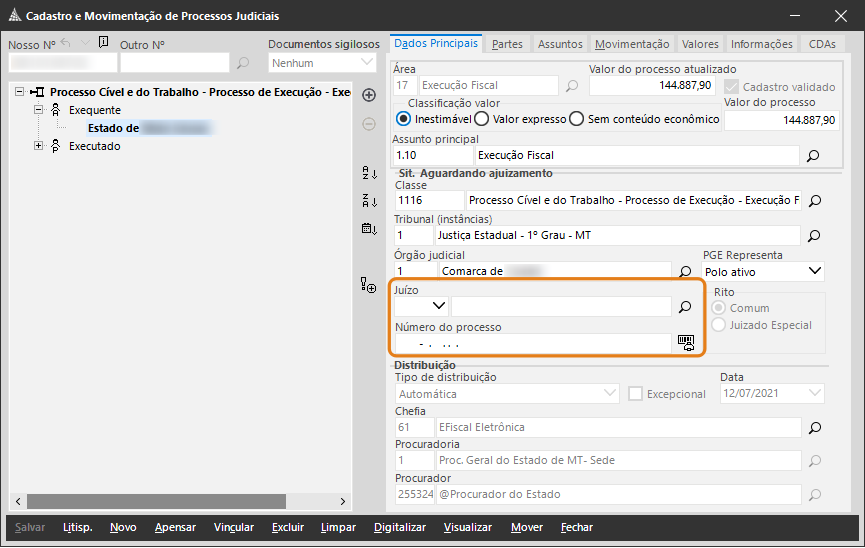Choose Sem conteúdo econômico radio option
Viewport: 865px width, 548px height.
(x=576, y=119)
